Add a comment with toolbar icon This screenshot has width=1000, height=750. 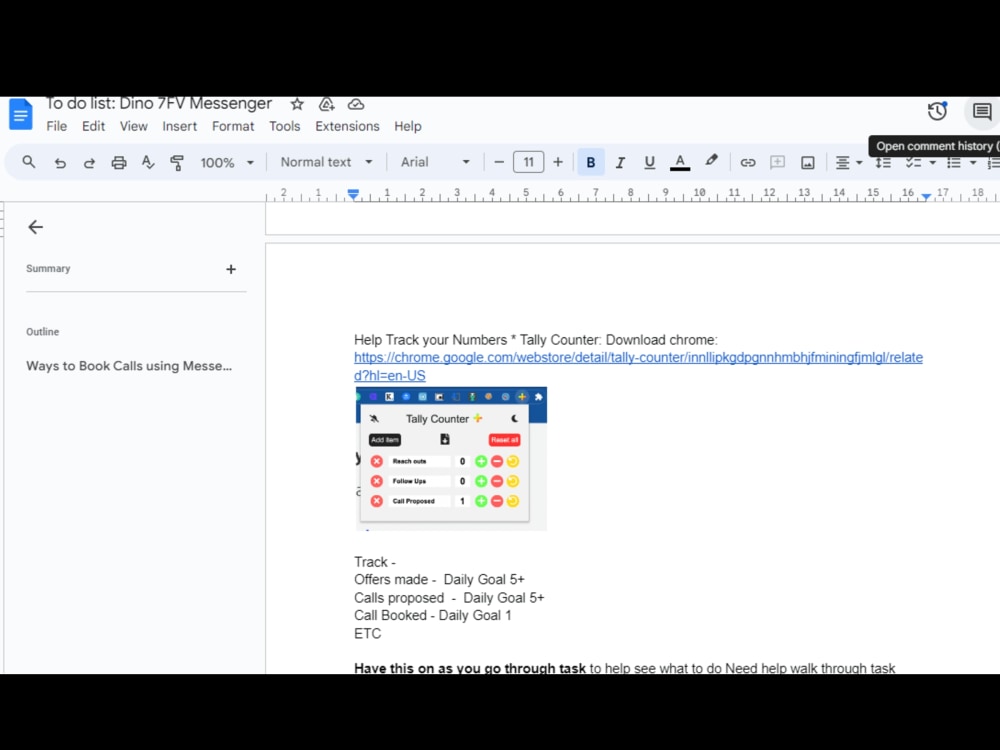tap(777, 163)
